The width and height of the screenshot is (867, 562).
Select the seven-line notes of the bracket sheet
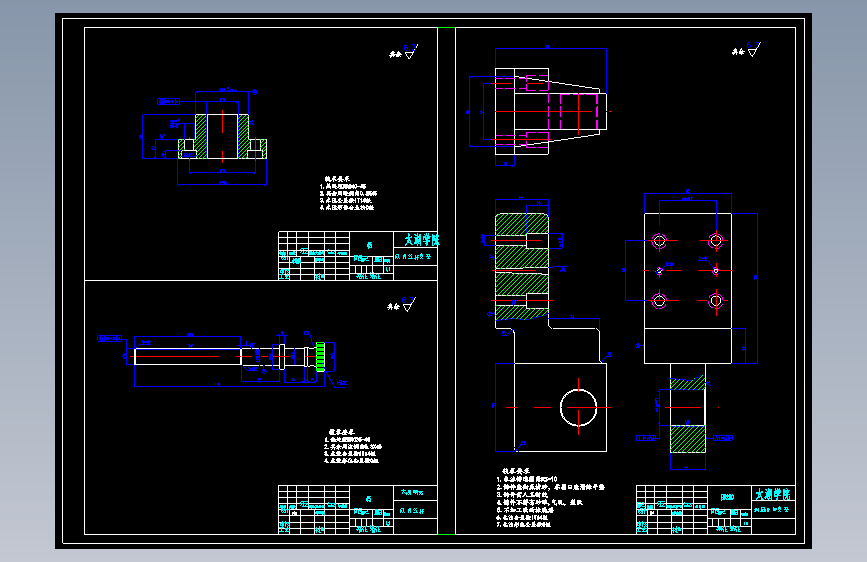pyautogui.click(x=551, y=498)
